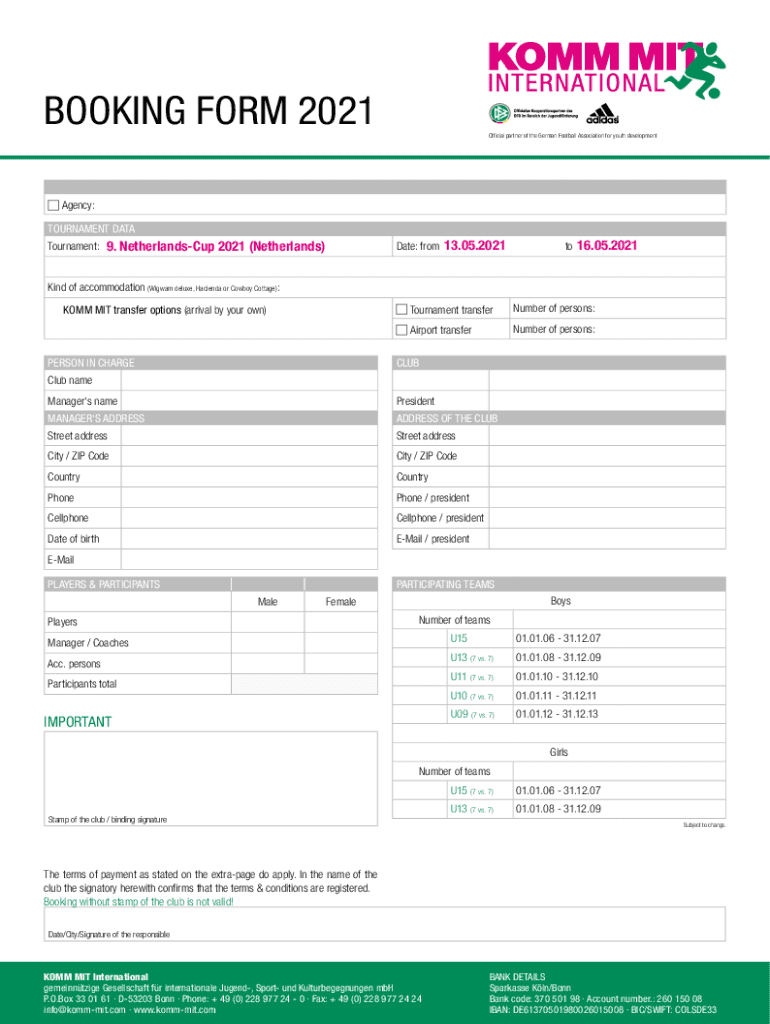Click 'Booking without stamp of the club is not valid!'
770x1024 pixels.
coord(138,901)
